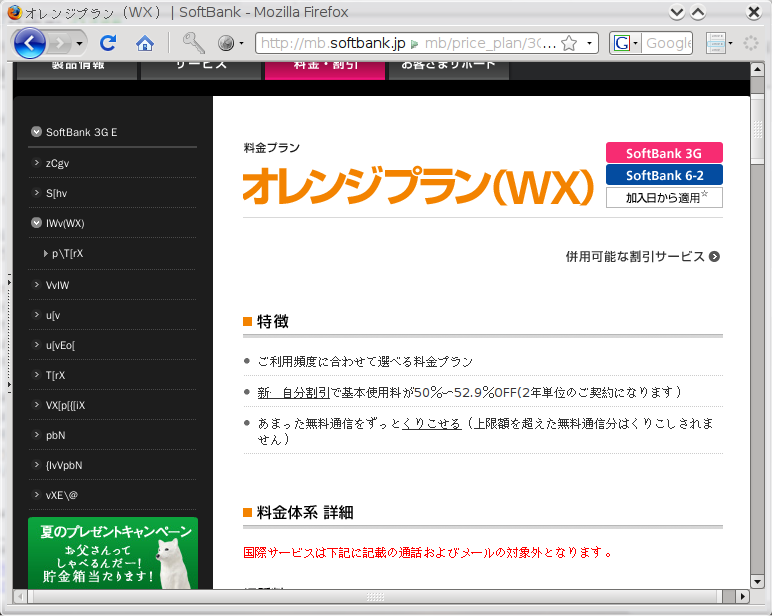Click the Google search engine icon
Viewport: 772px width, 616px height.
tap(623, 43)
